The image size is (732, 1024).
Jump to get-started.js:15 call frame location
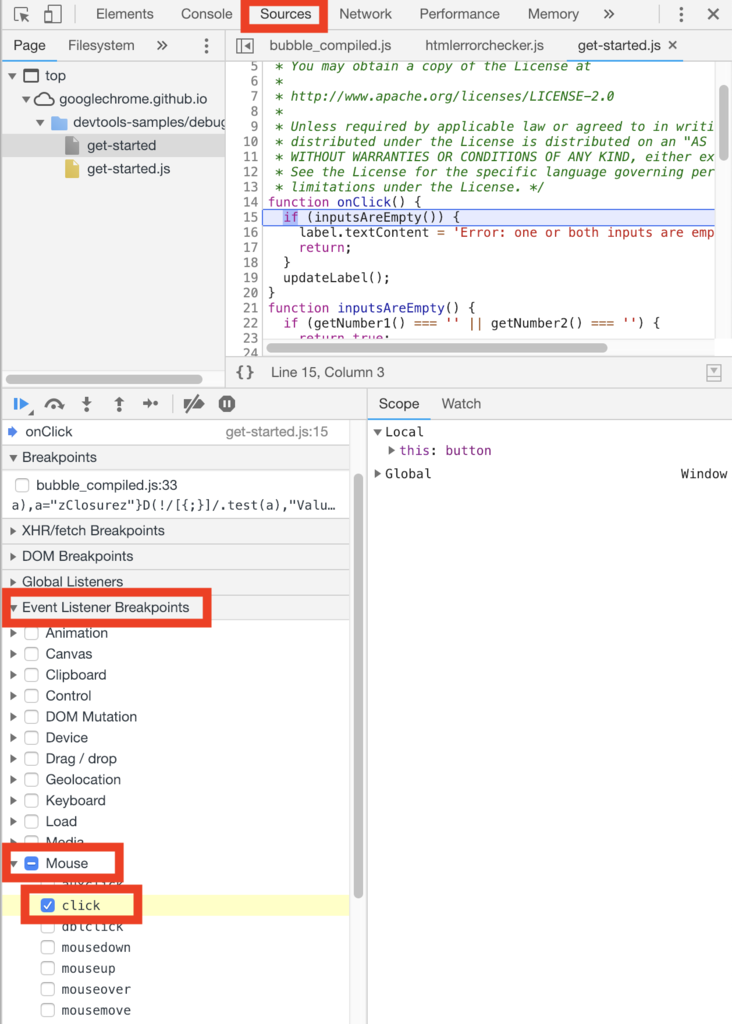click(x=277, y=432)
